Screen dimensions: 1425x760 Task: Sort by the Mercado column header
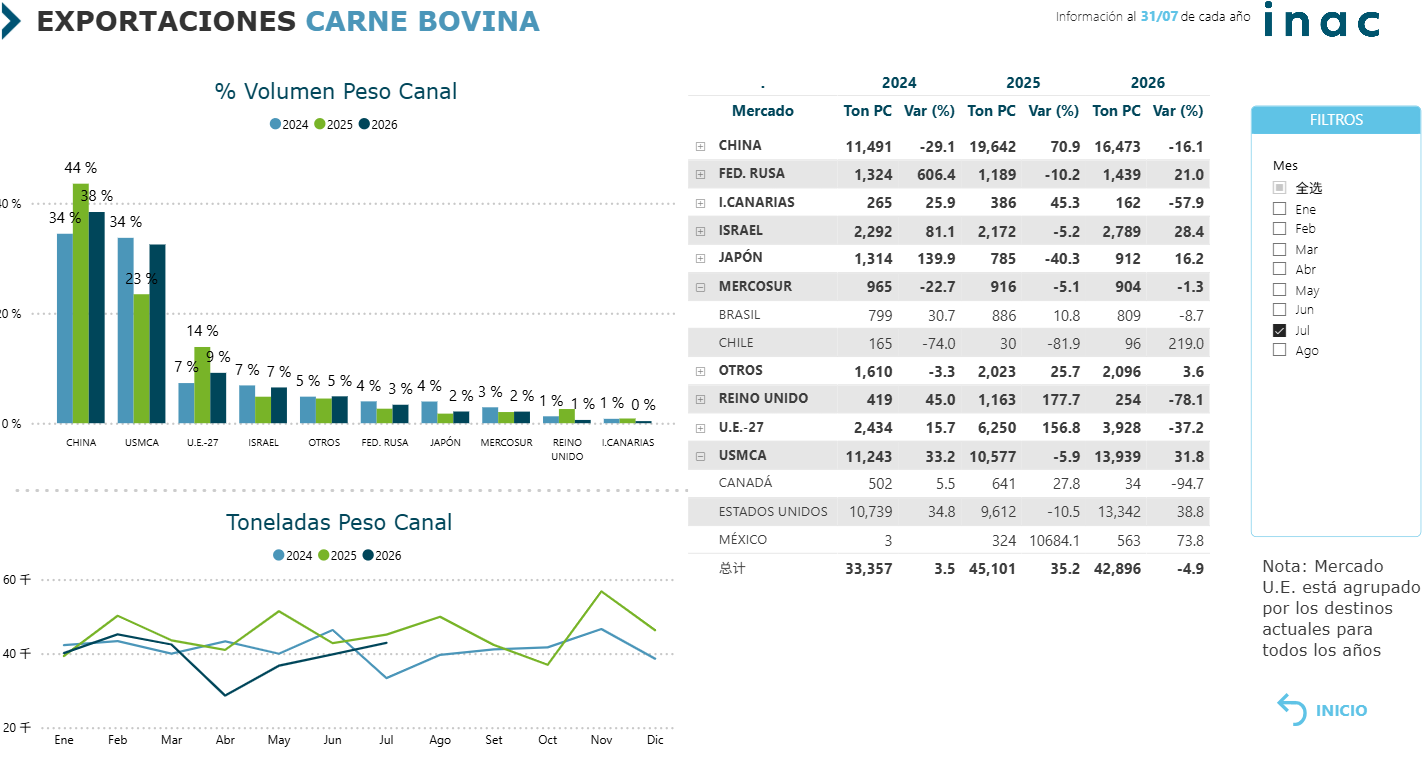point(762,111)
